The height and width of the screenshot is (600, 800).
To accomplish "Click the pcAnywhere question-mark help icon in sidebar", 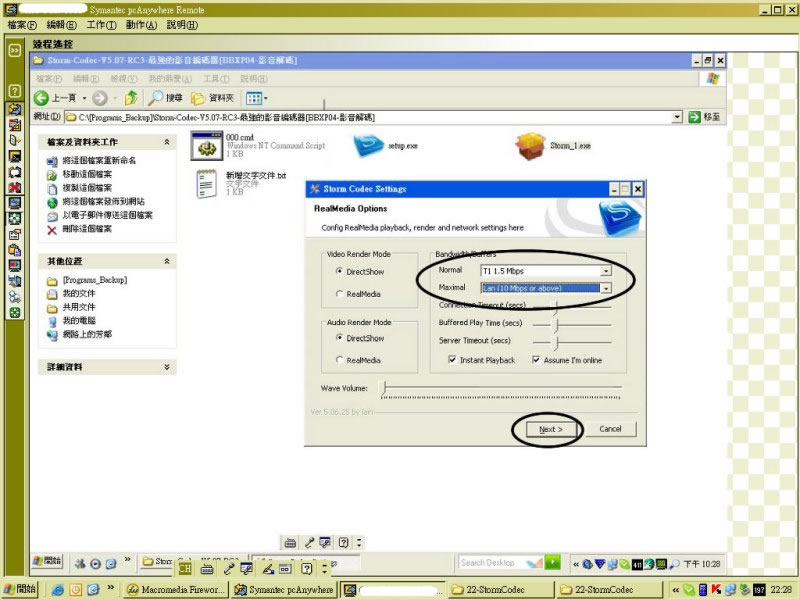I will [x=15, y=91].
